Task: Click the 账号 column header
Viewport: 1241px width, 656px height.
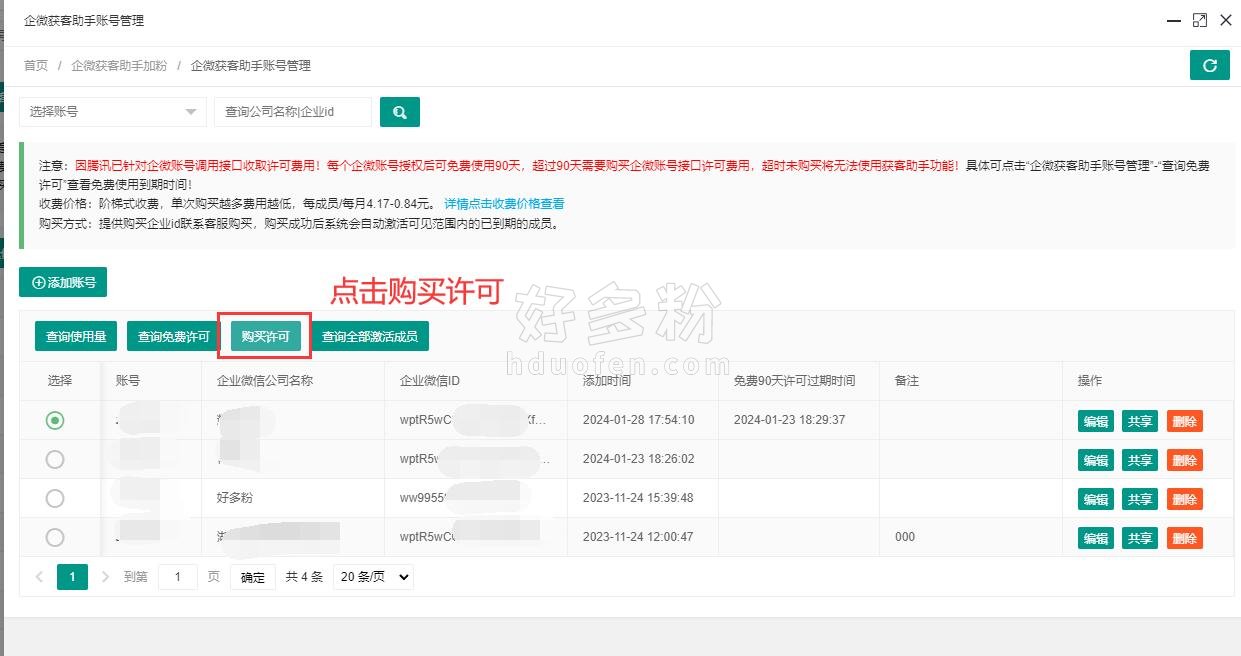Action: tap(128, 381)
